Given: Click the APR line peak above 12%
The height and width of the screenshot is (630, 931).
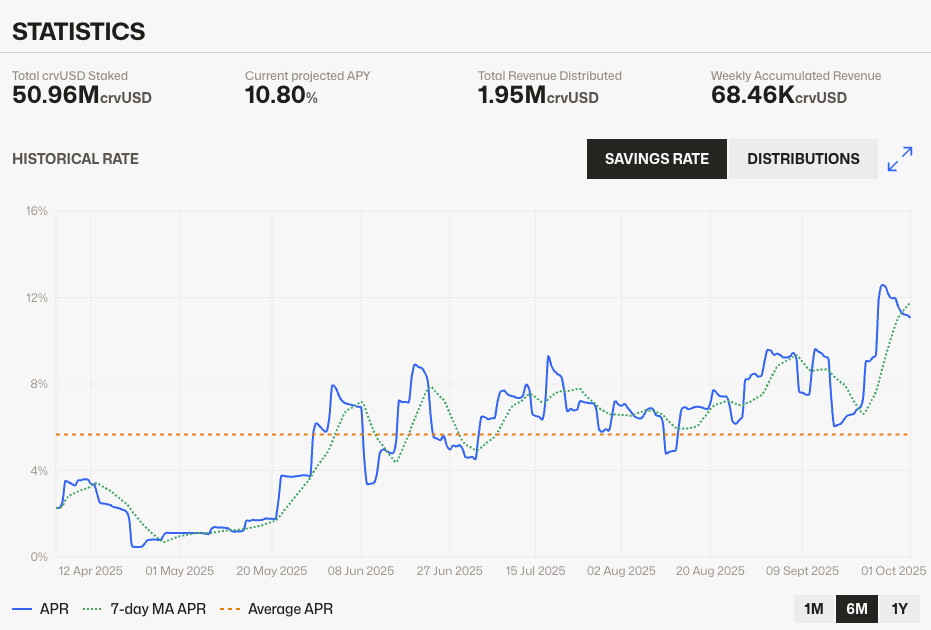Looking at the screenshot, I should pyautogui.click(x=882, y=285).
